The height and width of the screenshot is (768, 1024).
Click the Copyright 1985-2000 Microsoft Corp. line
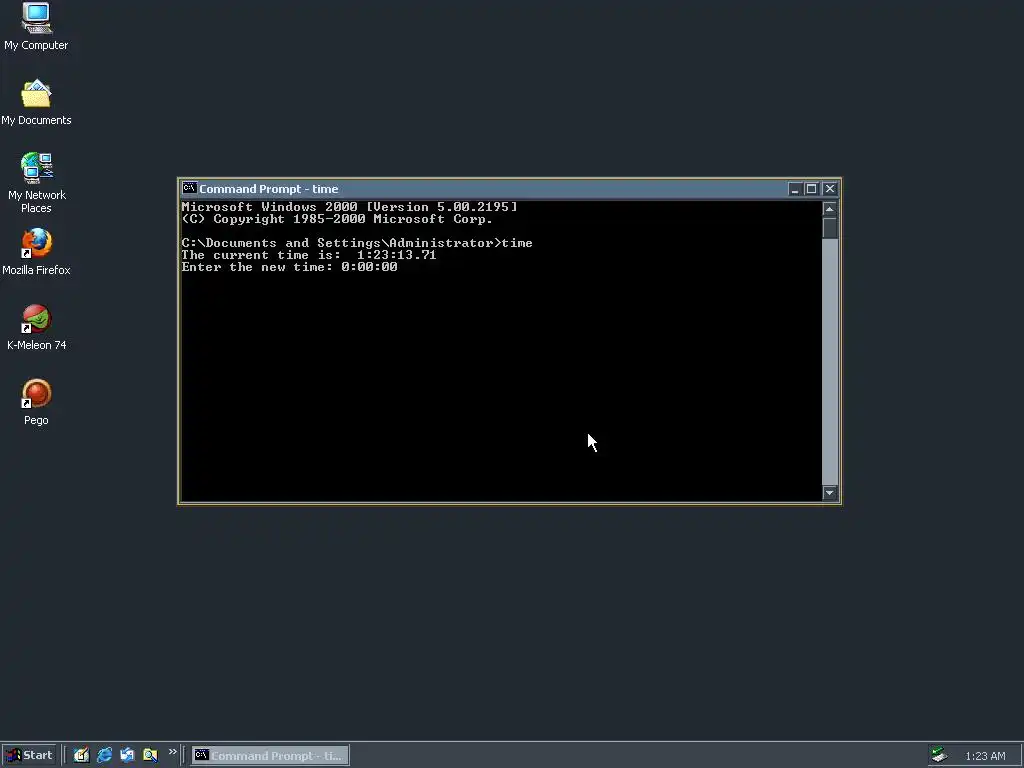337,219
